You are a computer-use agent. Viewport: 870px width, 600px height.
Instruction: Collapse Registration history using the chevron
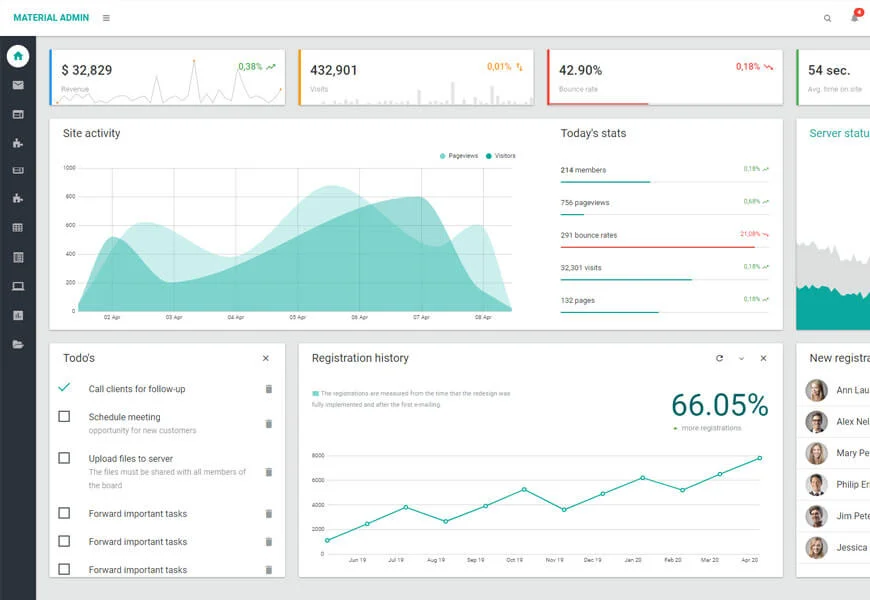(x=741, y=358)
